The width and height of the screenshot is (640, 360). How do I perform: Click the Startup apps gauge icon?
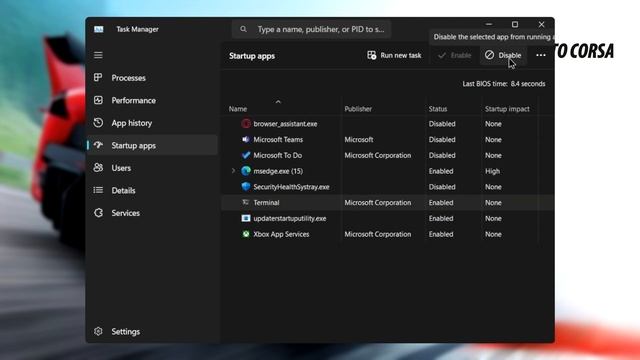[x=98, y=145]
